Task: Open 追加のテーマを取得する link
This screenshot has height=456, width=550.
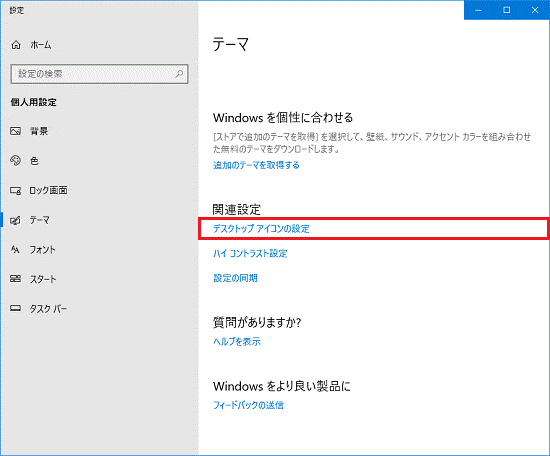Action: (256, 165)
